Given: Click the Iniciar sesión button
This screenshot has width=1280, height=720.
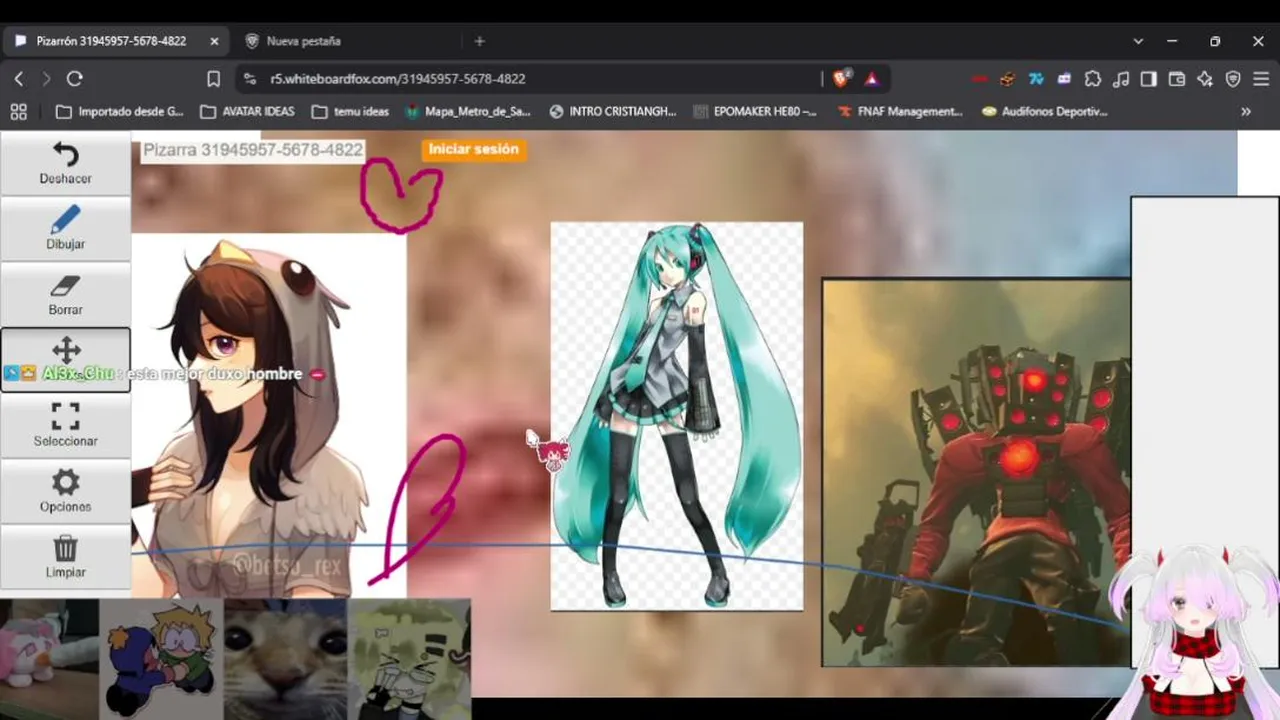Looking at the screenshot, I should tap(473, 149).
